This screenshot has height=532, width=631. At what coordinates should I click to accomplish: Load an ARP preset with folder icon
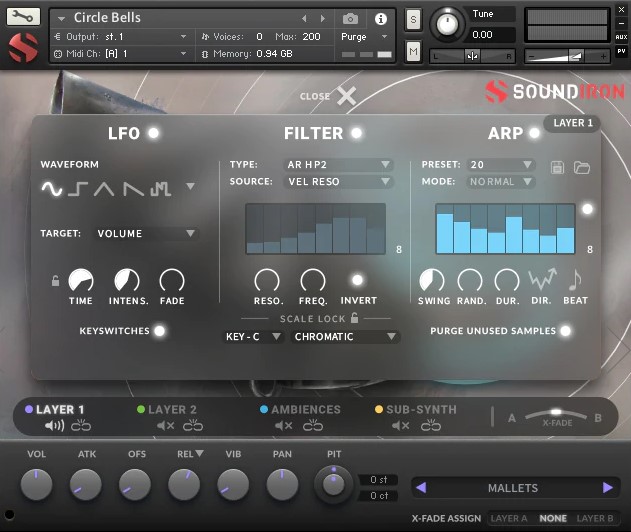[x=582, y=167]
